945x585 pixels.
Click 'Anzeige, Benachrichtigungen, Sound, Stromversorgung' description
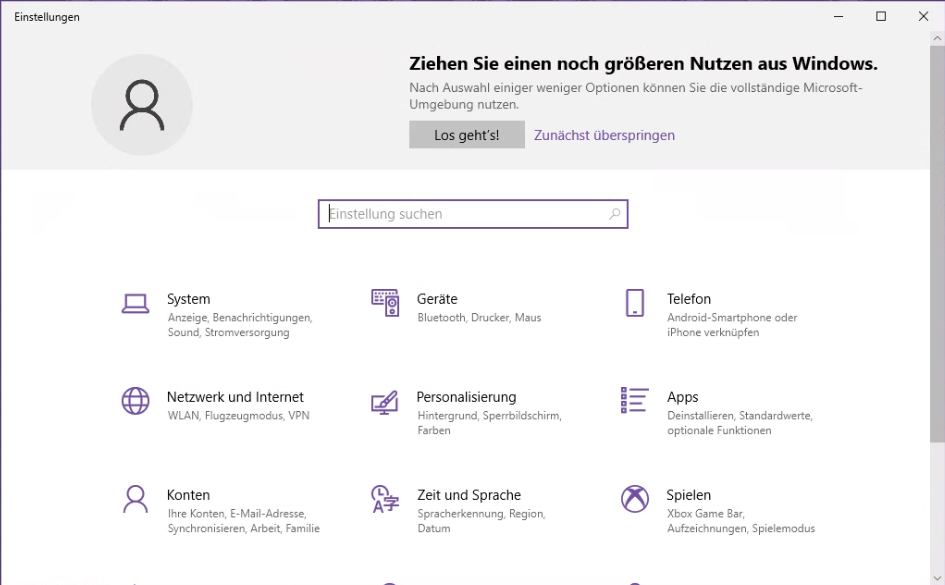240,325
